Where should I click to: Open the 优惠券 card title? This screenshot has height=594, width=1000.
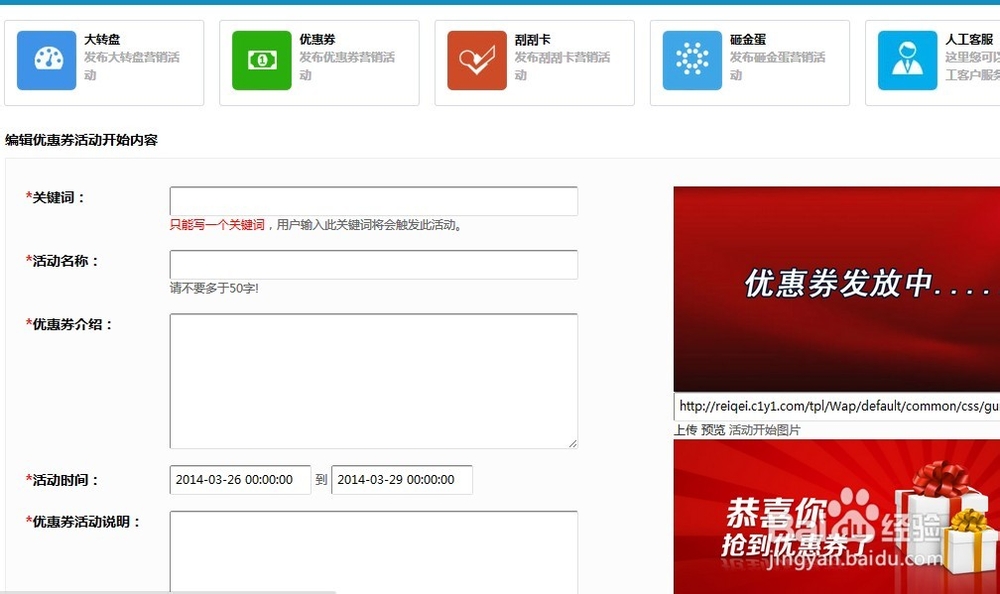click(318, 40)
